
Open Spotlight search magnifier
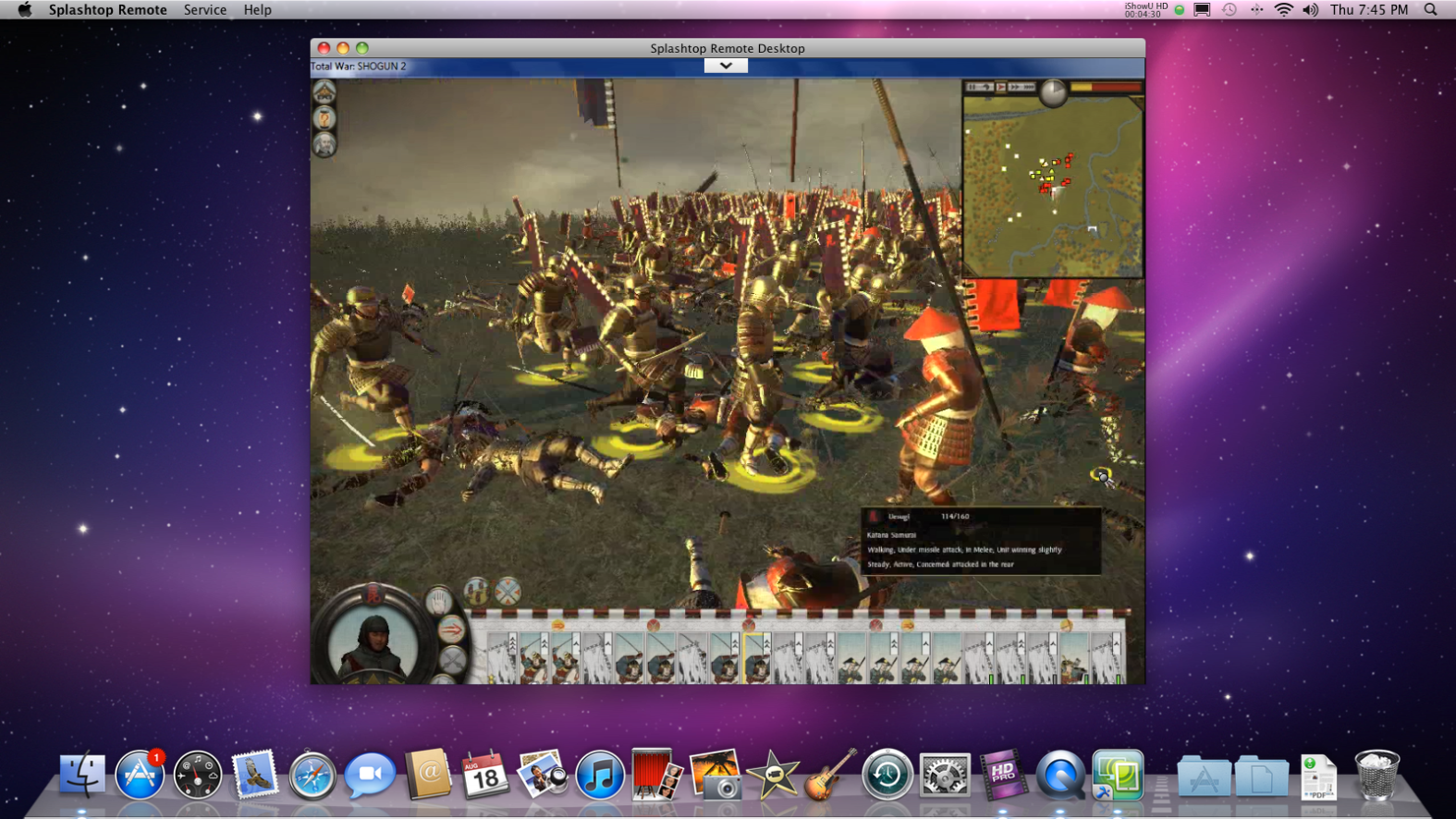[1430, 9]
